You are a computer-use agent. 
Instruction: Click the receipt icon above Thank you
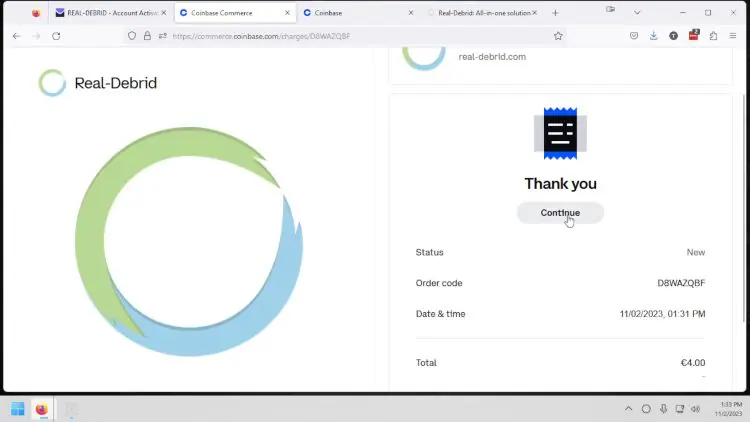pos(560,133)
